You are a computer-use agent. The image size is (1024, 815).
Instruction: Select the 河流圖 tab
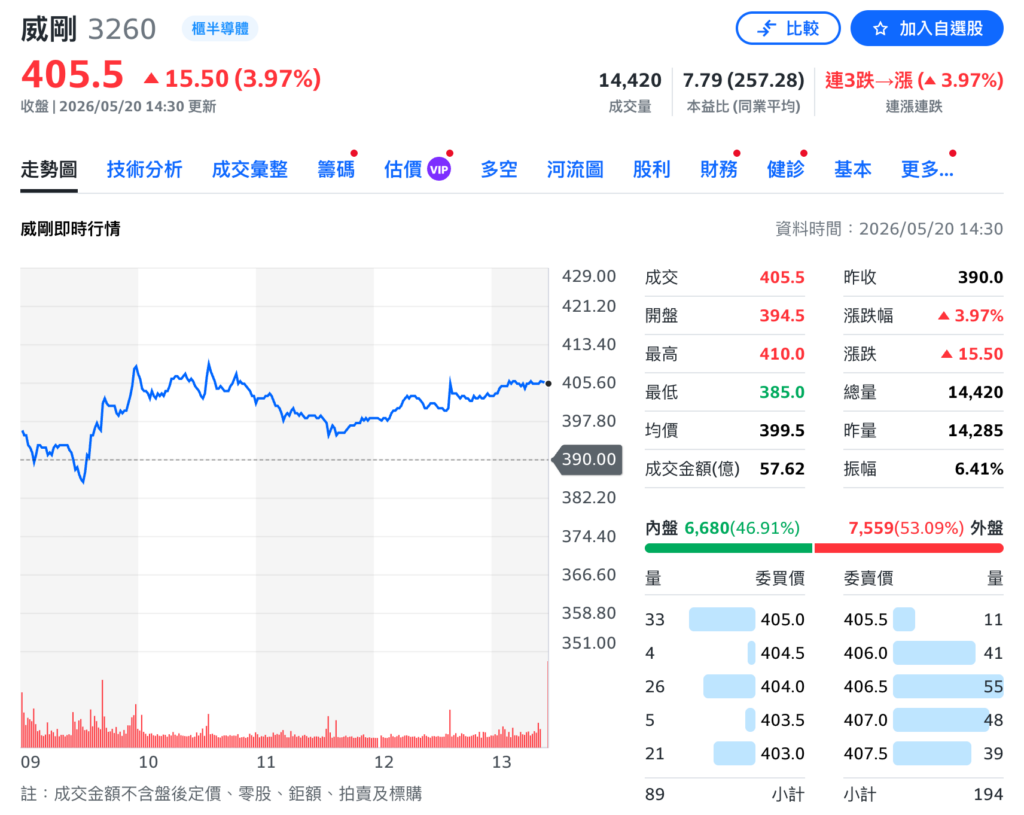pyautogui.click(x=575, y=170)
